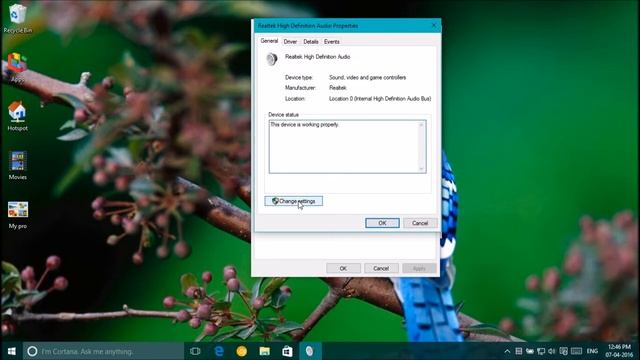The height and width of the screenshot is (360, 640).
Task: Open Task View from taskbar
Action: [196, 351]
